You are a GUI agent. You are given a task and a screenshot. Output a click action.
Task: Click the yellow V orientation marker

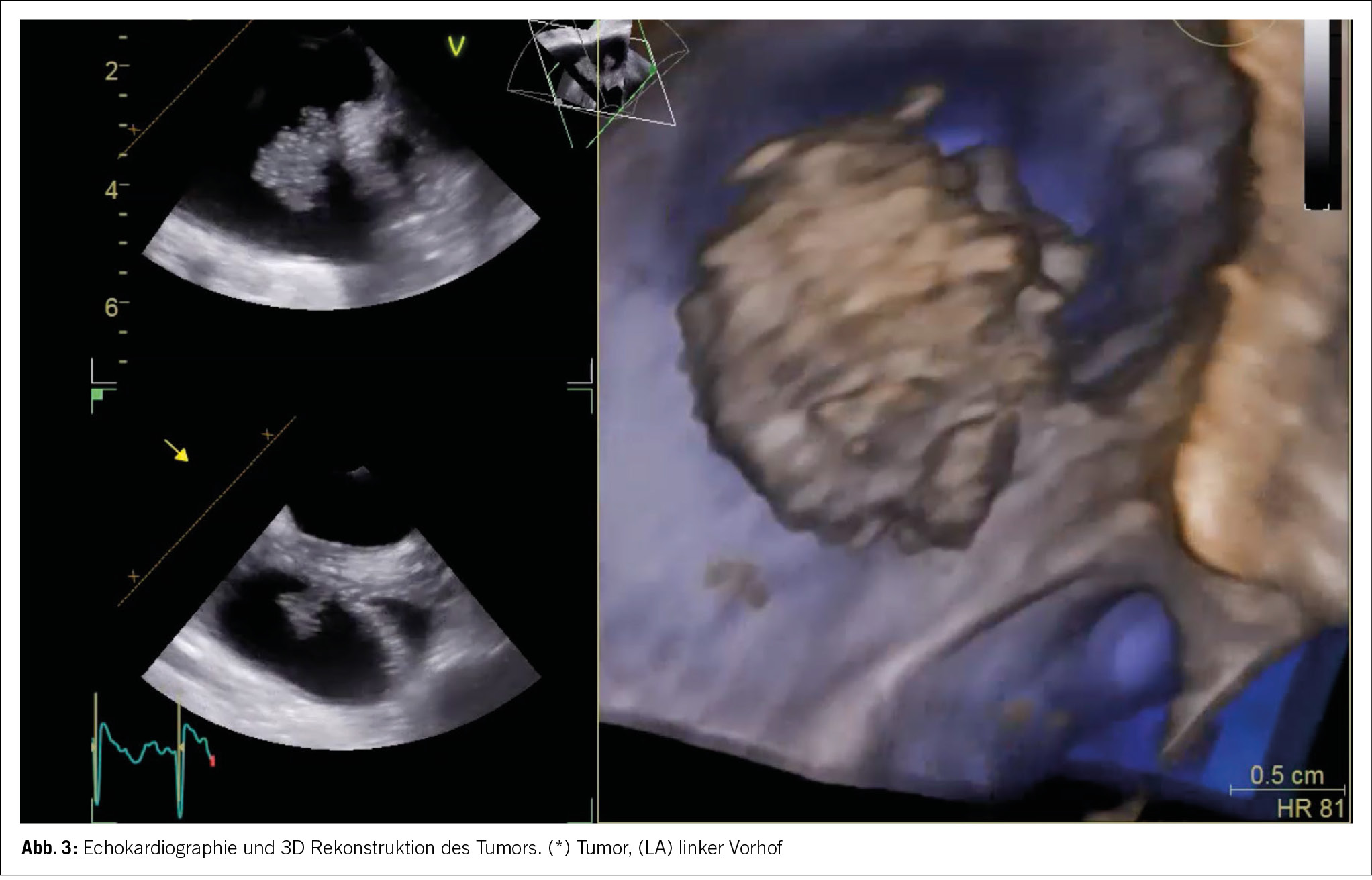pyautogui.click(x=456, y=46)
